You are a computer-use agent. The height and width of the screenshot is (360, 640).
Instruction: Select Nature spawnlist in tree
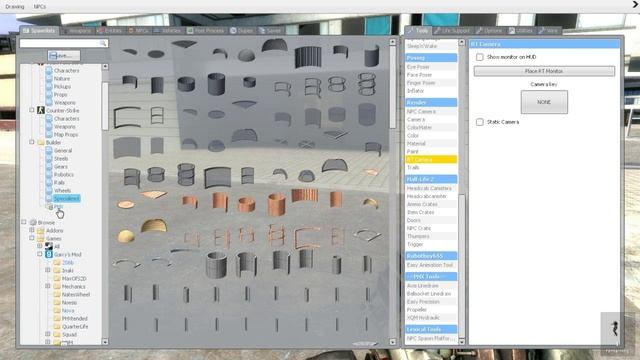click(62, 78)
